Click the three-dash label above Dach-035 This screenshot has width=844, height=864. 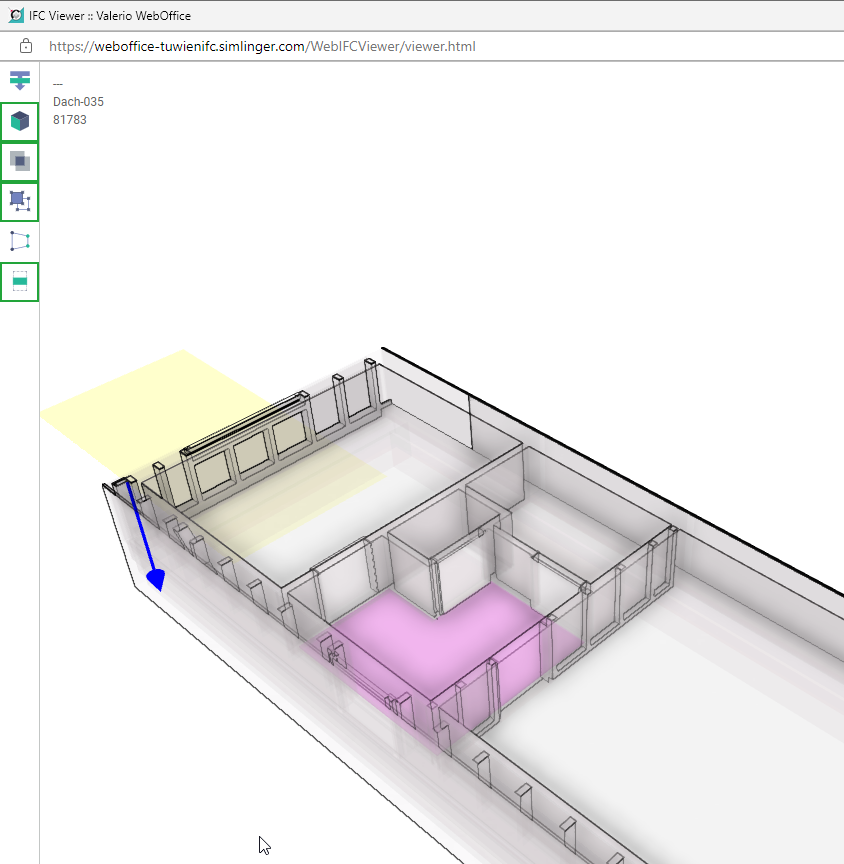click(58, 85)
